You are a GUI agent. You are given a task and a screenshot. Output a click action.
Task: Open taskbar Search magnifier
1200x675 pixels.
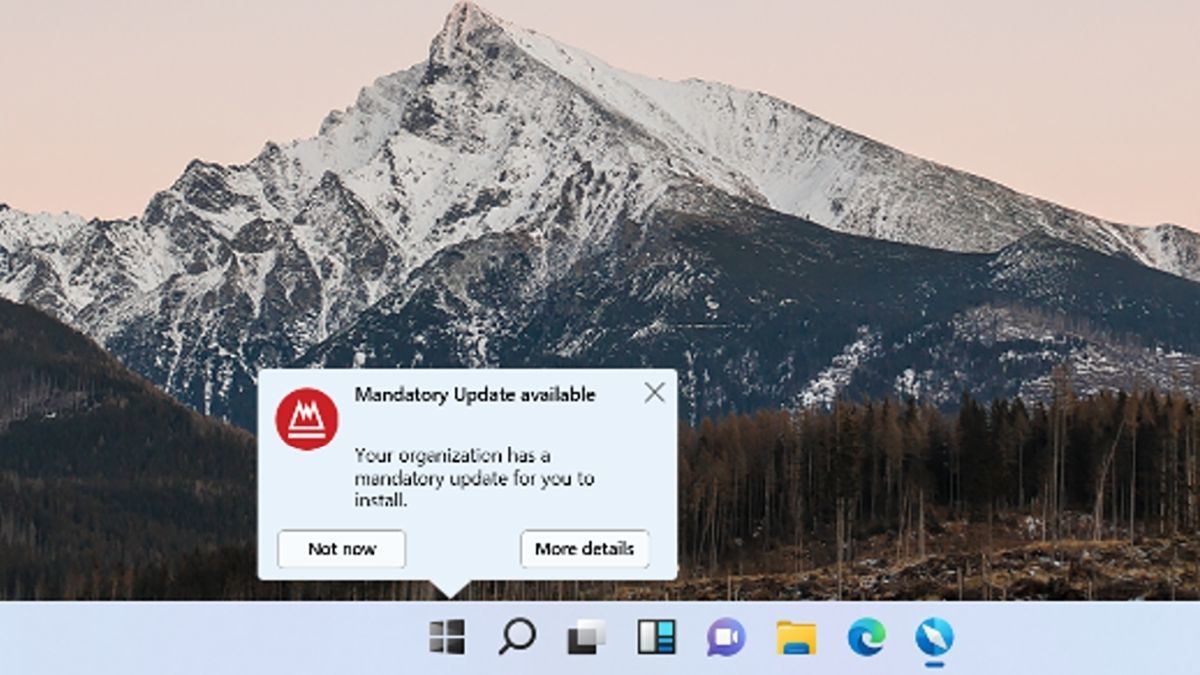(x=517, y=636)
